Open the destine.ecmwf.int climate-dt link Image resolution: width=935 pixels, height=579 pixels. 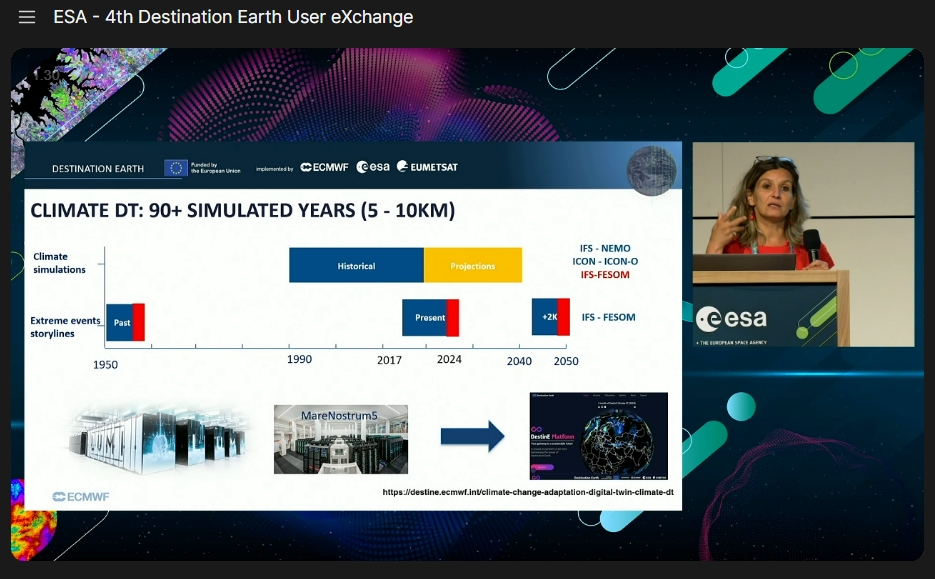(528, 493)
